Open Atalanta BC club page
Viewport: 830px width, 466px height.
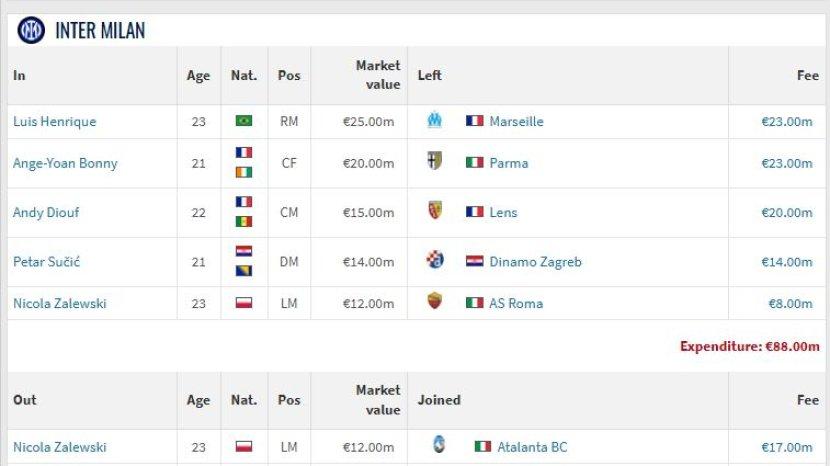pos(532,447)
